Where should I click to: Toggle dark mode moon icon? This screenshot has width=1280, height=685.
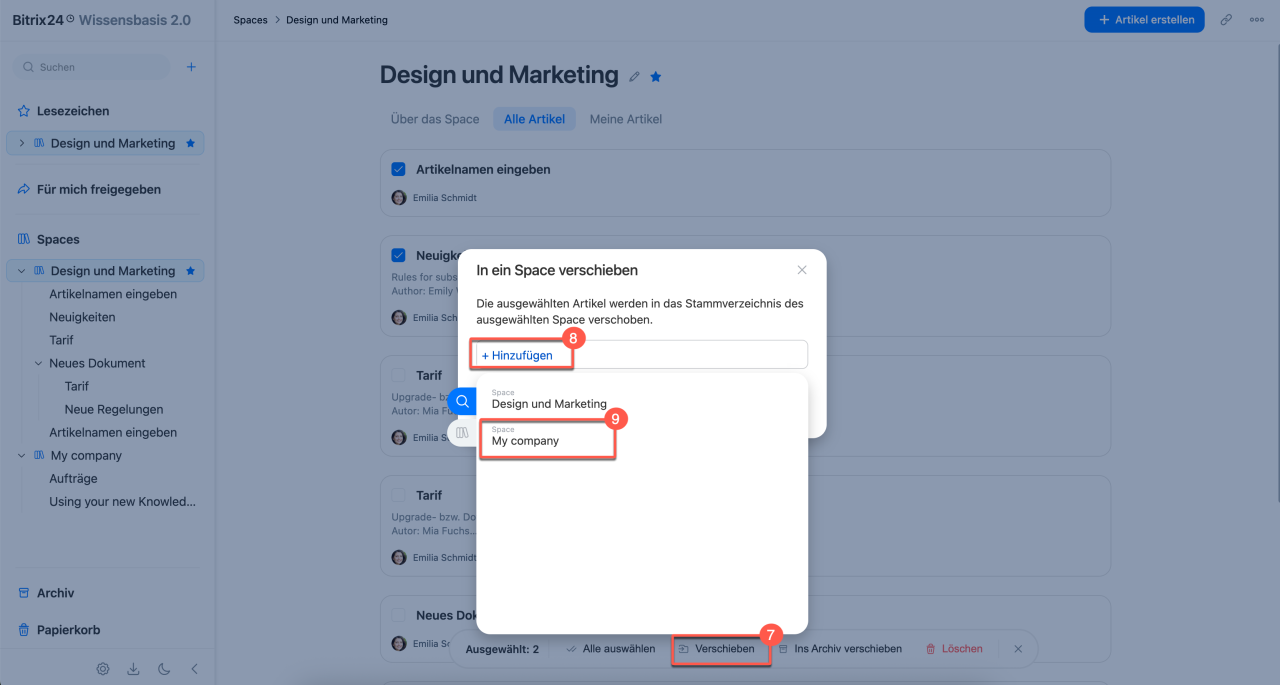coord(164,669)
